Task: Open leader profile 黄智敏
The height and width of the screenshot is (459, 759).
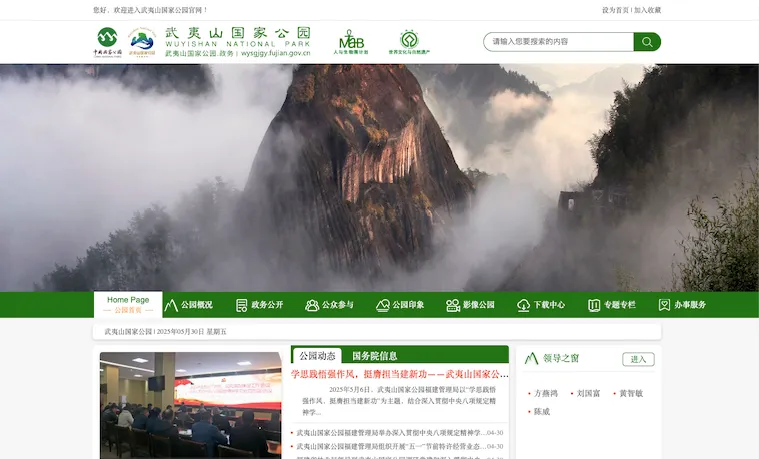Action: click(631, 394)
